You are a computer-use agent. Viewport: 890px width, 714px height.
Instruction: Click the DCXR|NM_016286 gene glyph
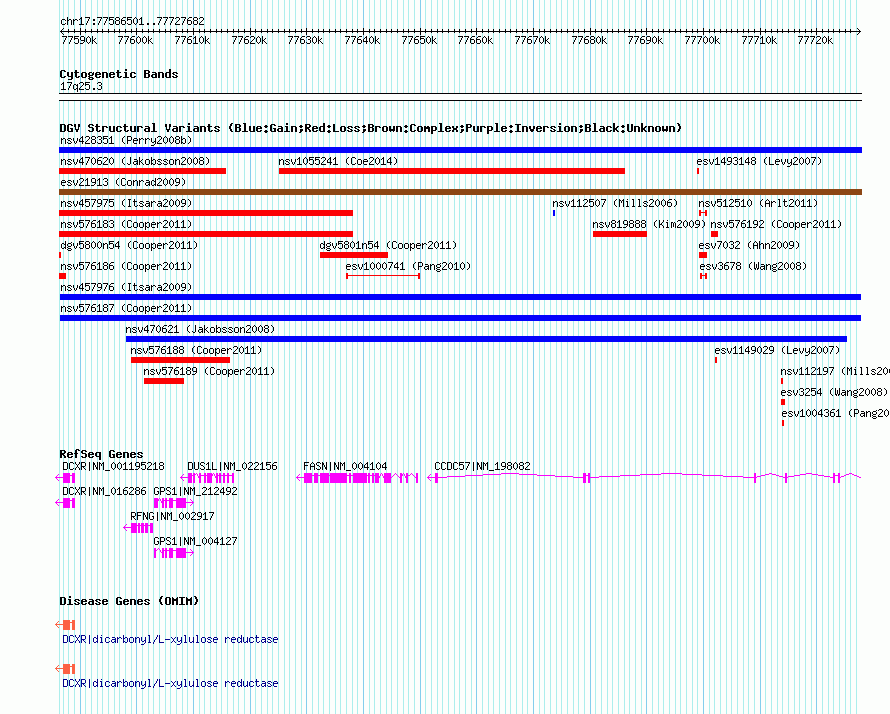[x=65, y=503]
